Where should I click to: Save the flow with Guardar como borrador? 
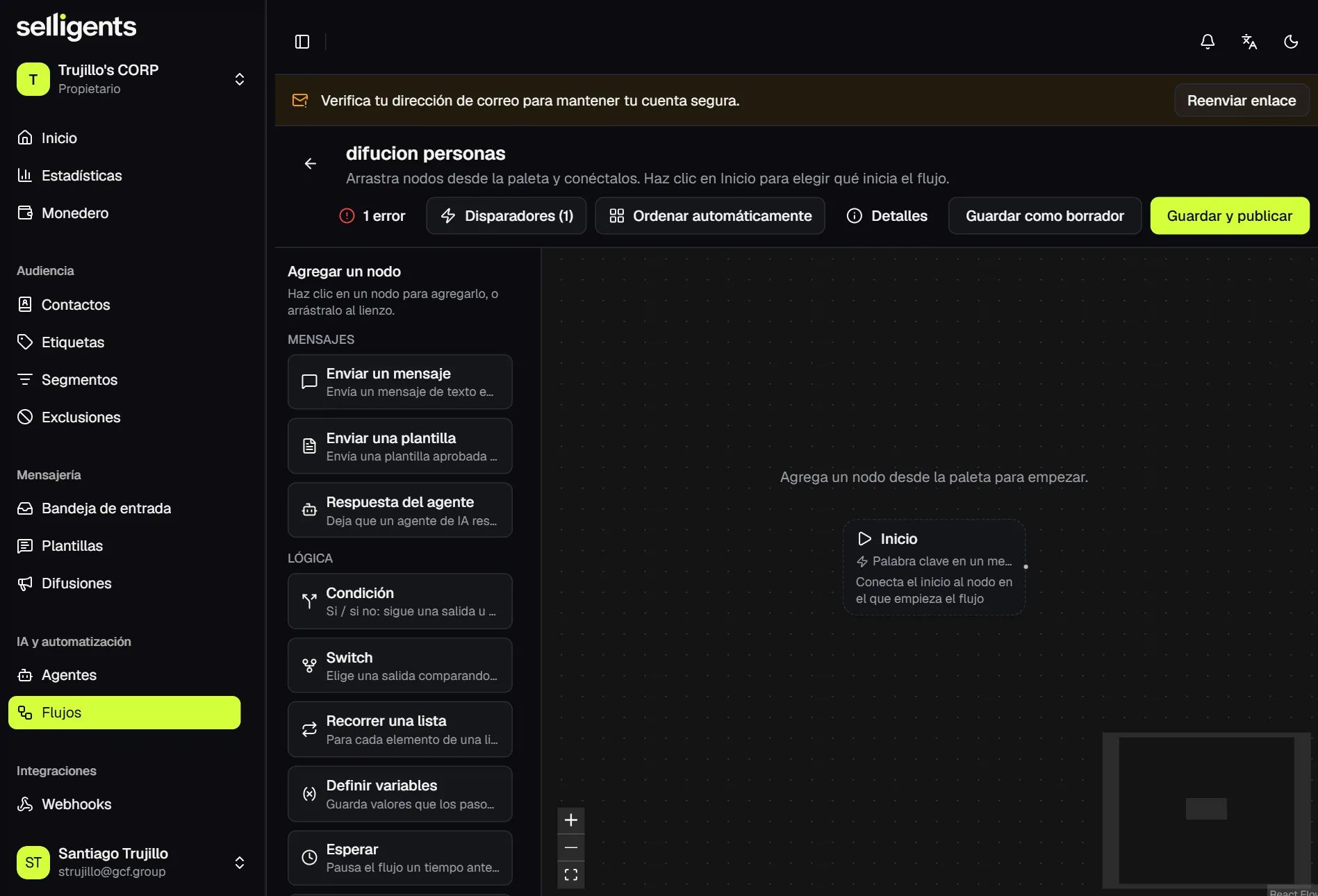pyautogui.click(x=1045, y=216)
